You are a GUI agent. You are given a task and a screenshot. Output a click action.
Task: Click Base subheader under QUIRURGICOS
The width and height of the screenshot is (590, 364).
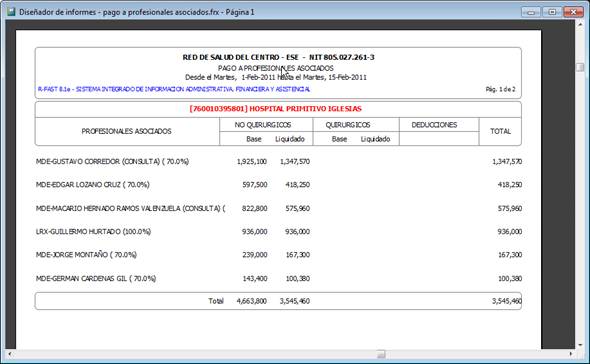click(339, 139)
